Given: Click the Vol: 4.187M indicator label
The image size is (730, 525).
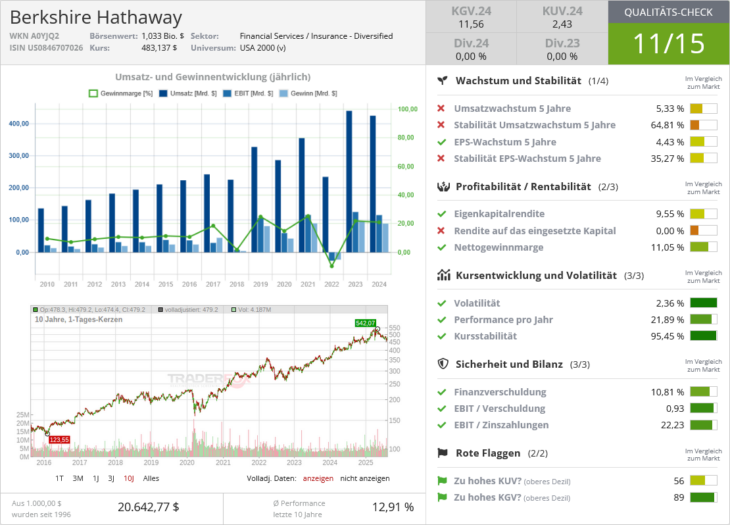Looking at the screenshot, I should point(251,310).
